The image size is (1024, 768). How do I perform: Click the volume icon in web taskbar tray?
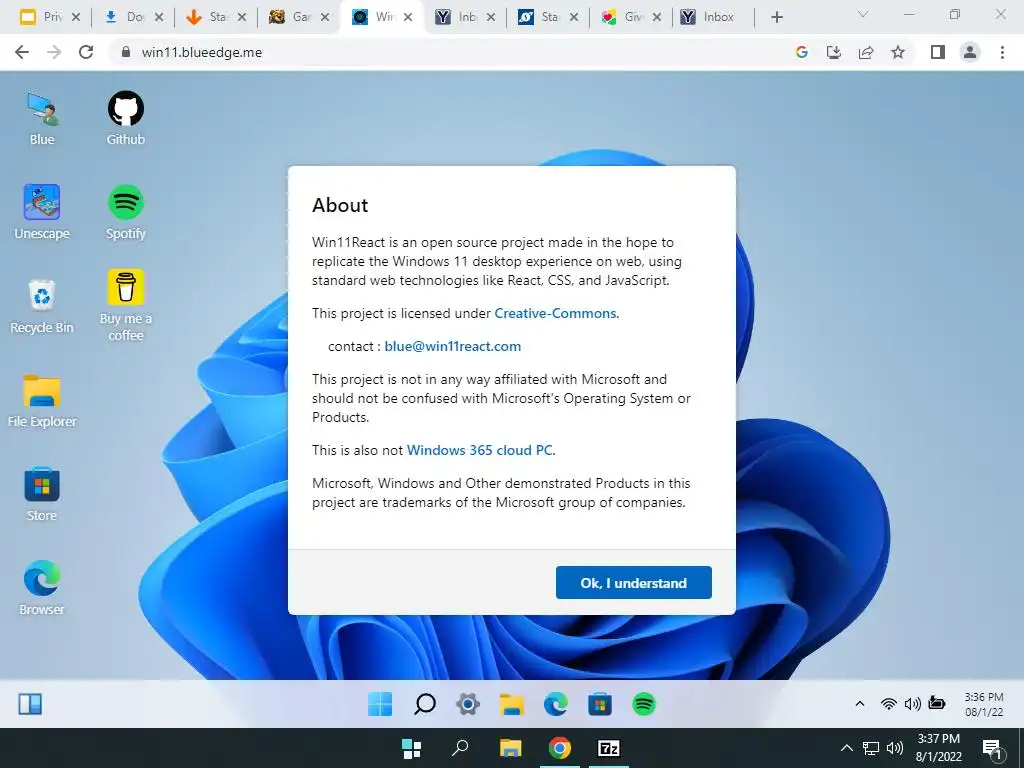912,703
